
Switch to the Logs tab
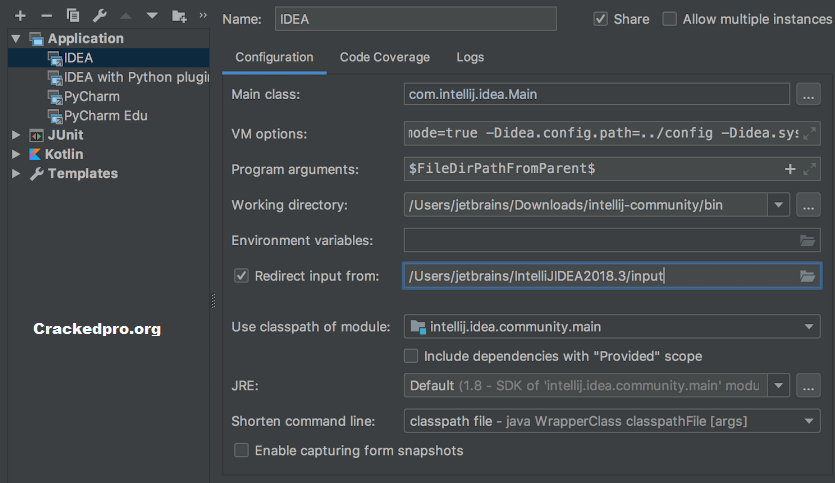tap(470, 58)
